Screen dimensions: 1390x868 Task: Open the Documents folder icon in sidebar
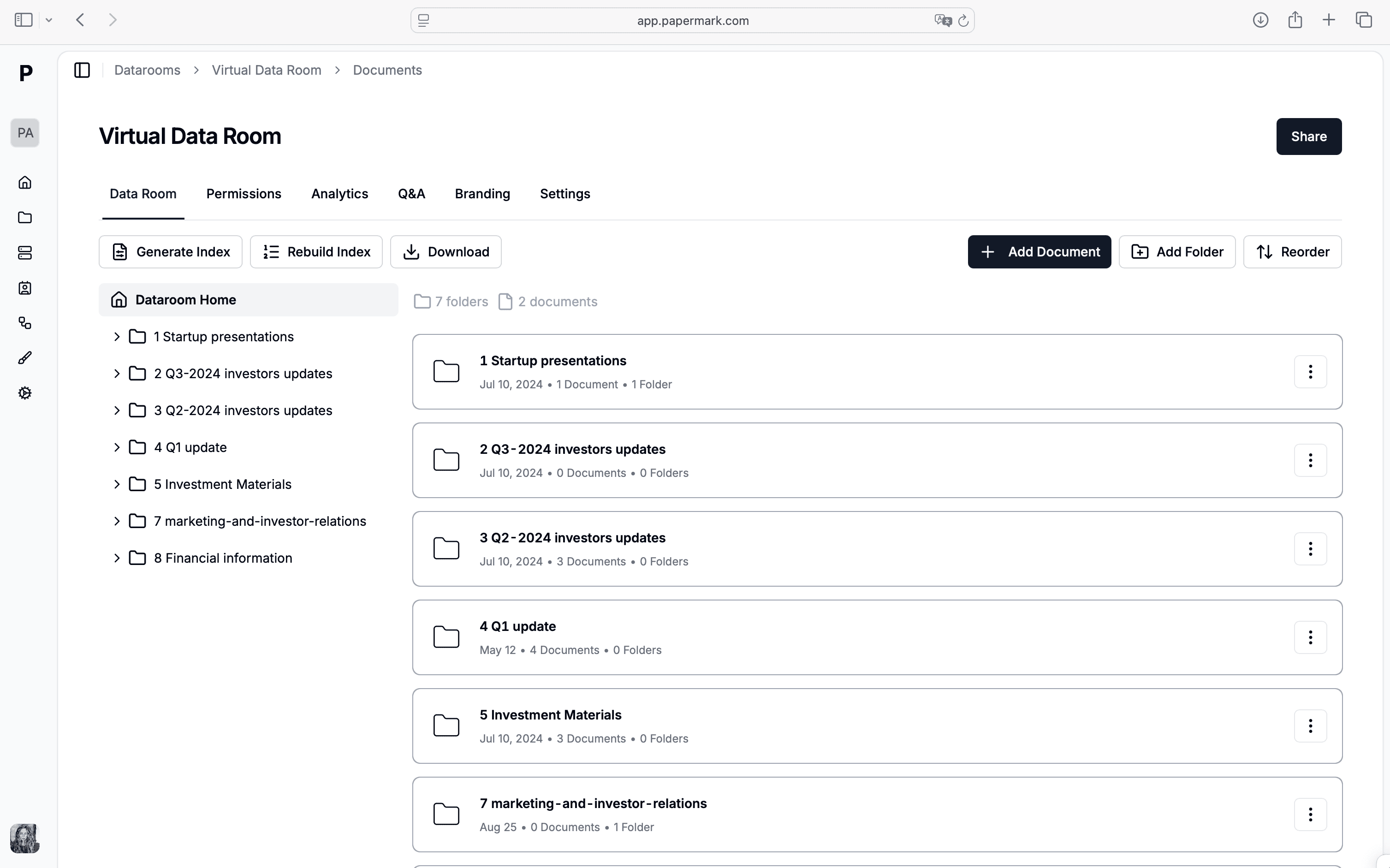click(25, 218)
